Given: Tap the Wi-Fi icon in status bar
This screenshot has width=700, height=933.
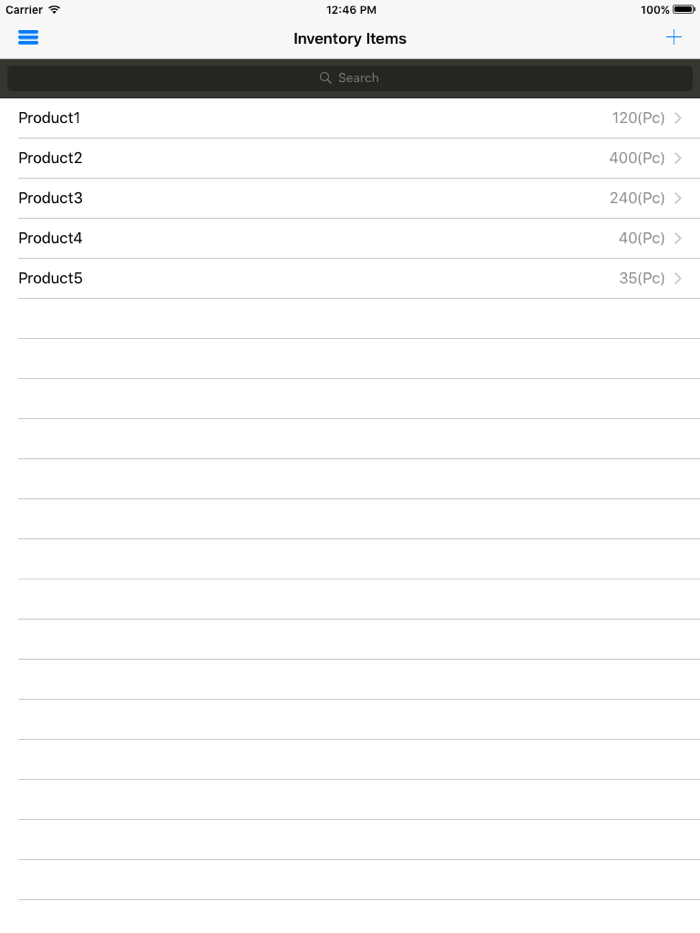Looking at the screenshot, I should pos(54,10).
